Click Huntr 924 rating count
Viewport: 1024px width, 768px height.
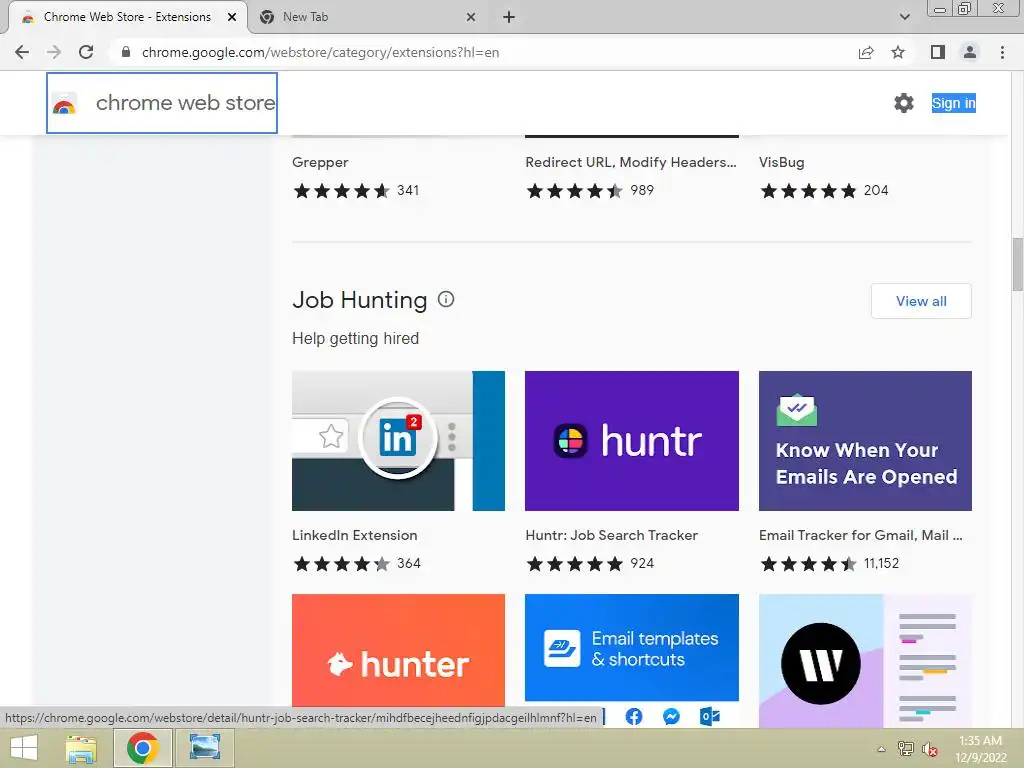coord(642,563)
